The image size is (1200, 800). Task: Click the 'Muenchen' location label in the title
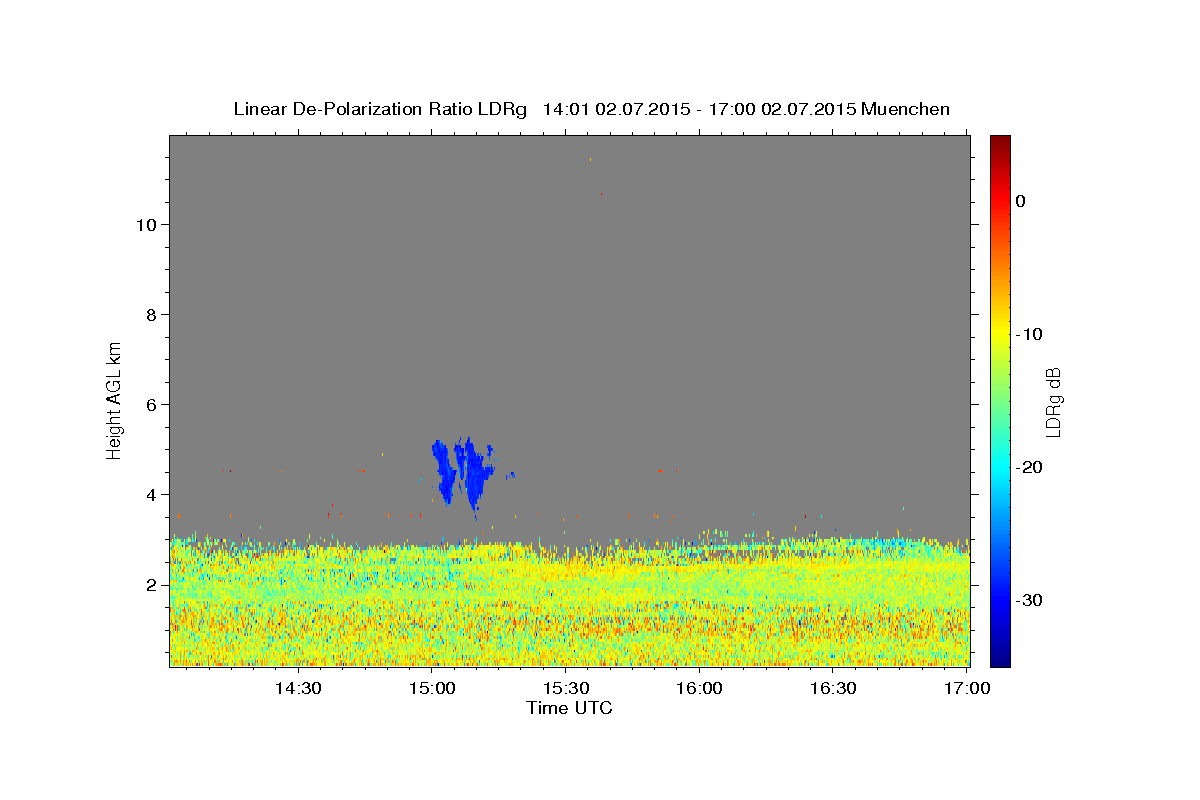[x=905, y=109]
